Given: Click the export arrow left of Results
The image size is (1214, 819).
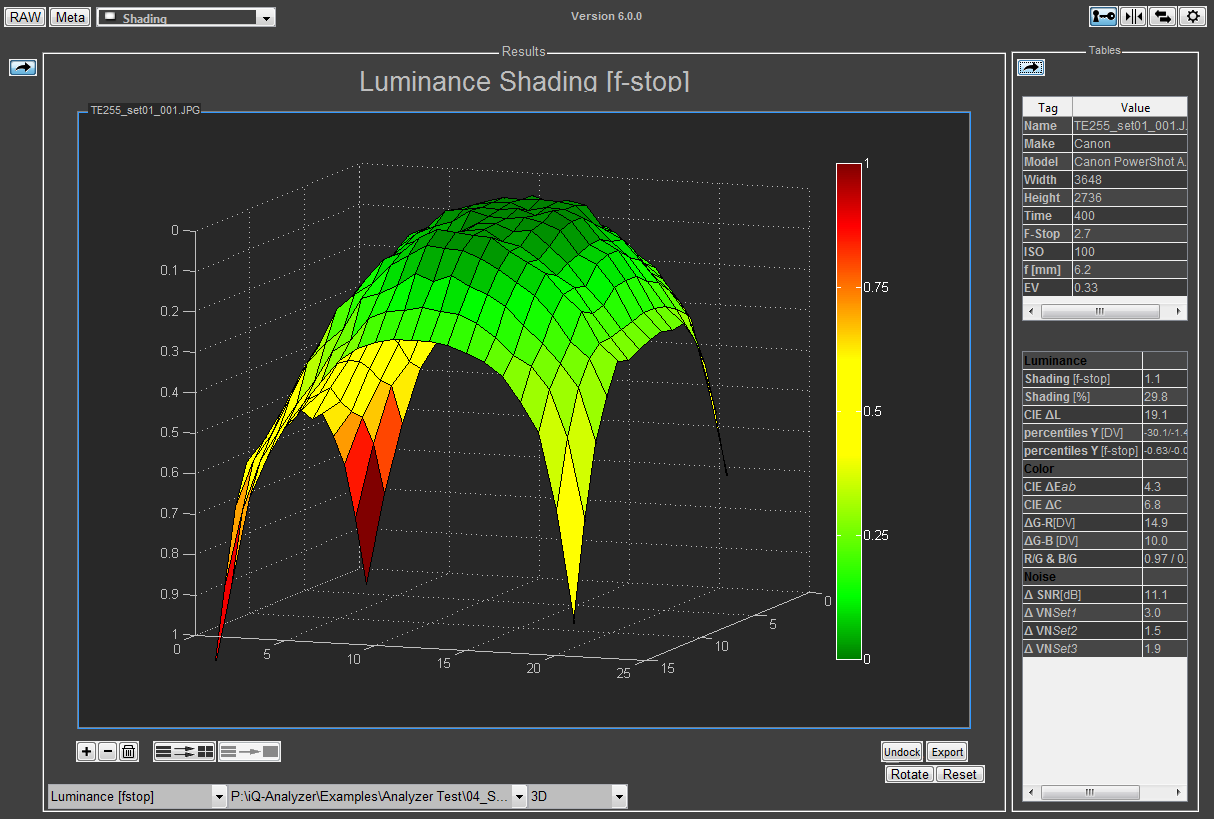Looking at the screenshot, I should 23,67.
